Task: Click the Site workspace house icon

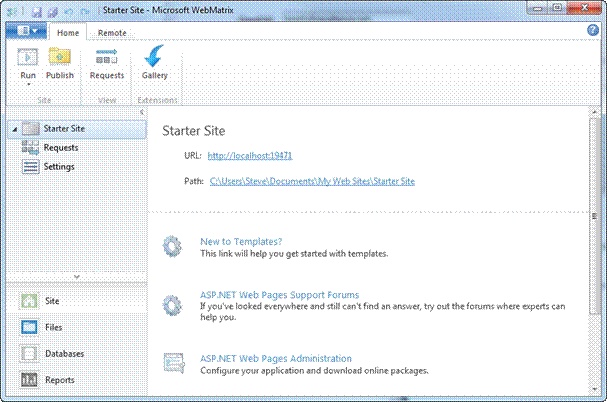Action: [x=29, y=301]
